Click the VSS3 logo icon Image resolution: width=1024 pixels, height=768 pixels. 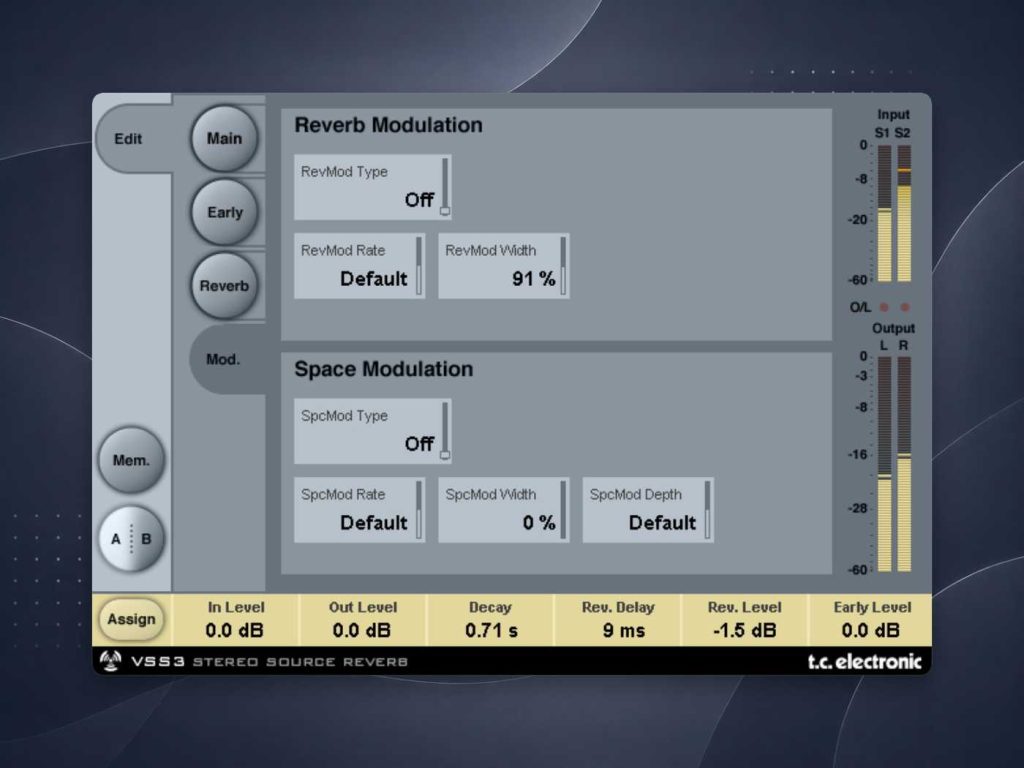click(x=110, y=661)
